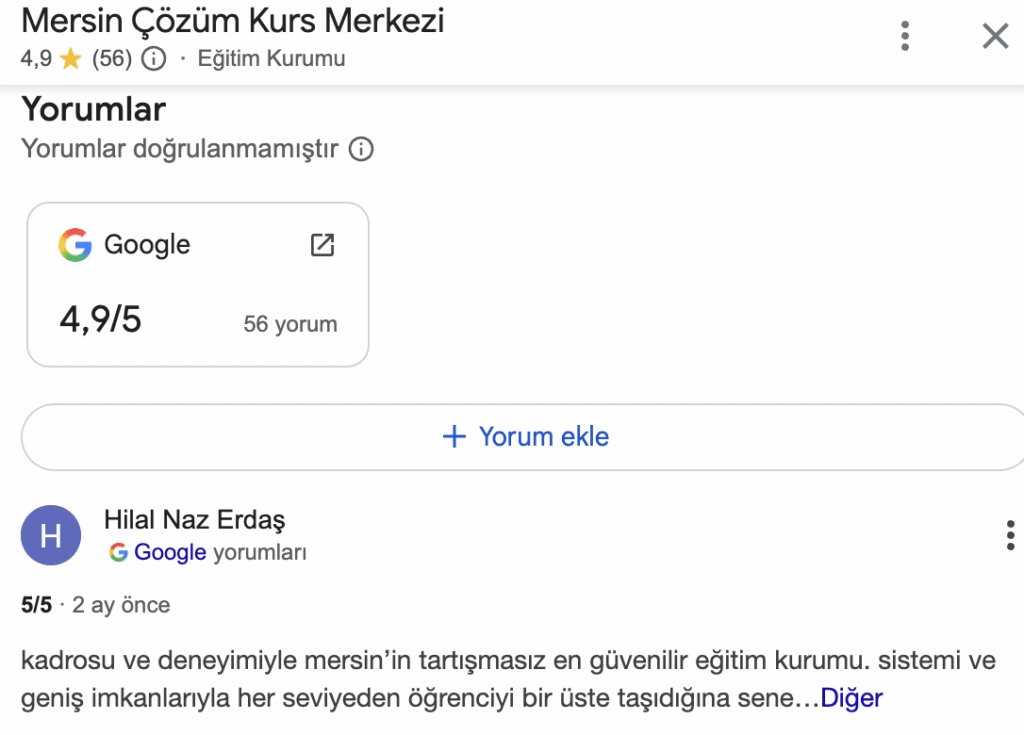This screenshot has width=1024, height=735.
Task: Click the '4,9/5' score in the Google card
Action: pos(100,320)
